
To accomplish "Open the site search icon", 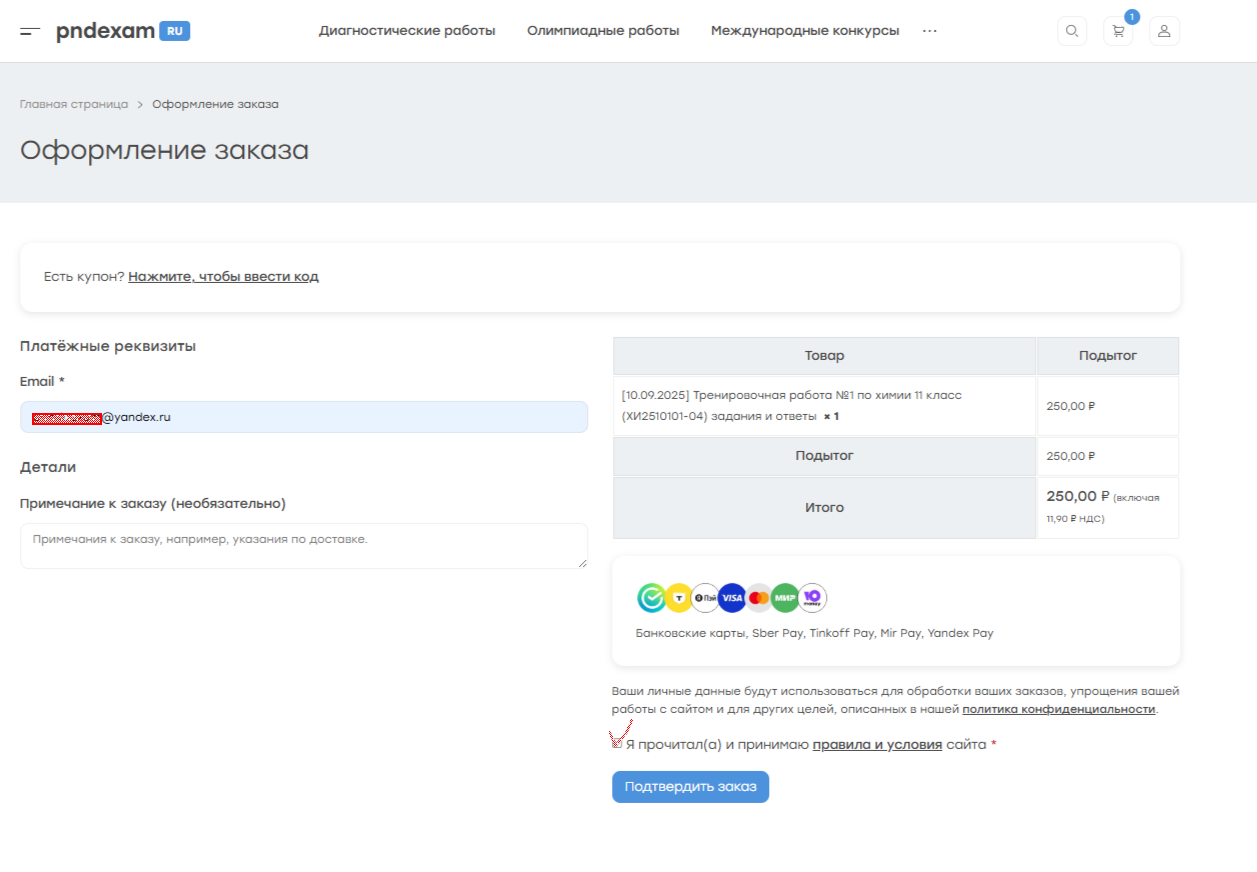I will pos(1072,31).
